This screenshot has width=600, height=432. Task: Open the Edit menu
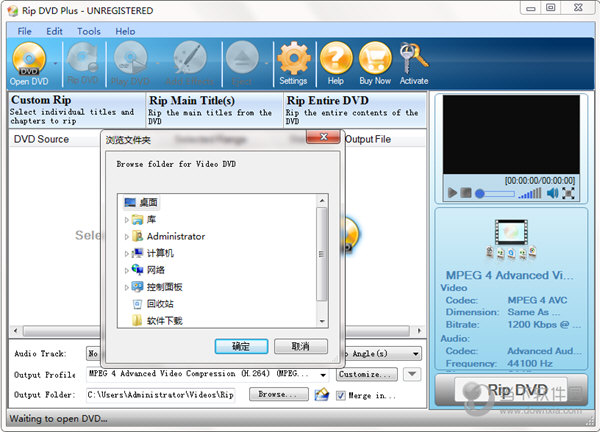pyautogui.click(x=54, y=31)
